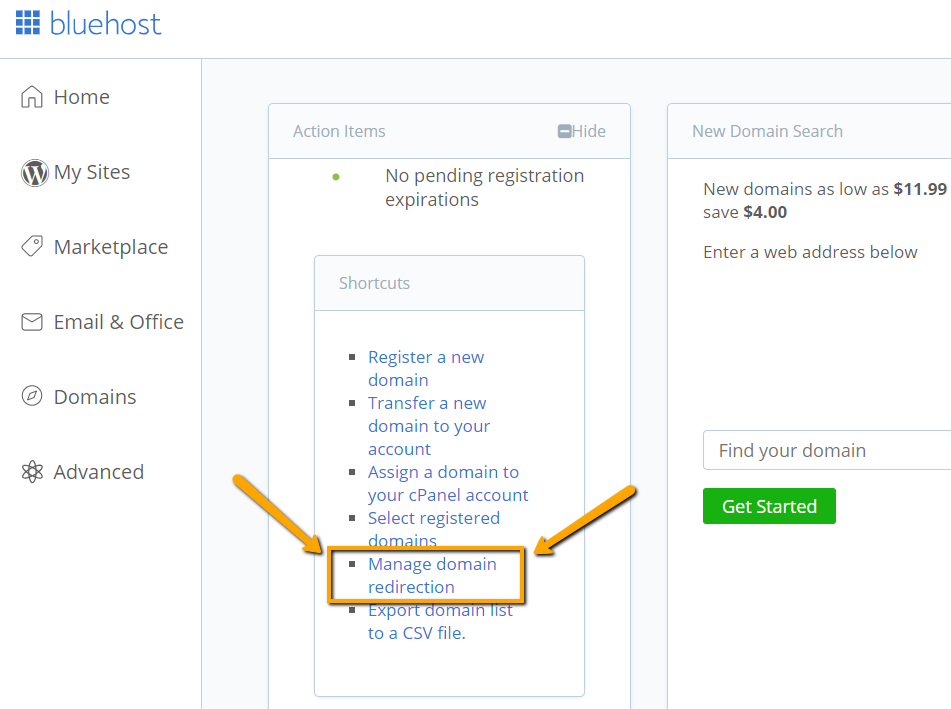Open the 'Manage domain redirection' link
Viewport: 951px width, 709px height.
(x=431, y=575)
